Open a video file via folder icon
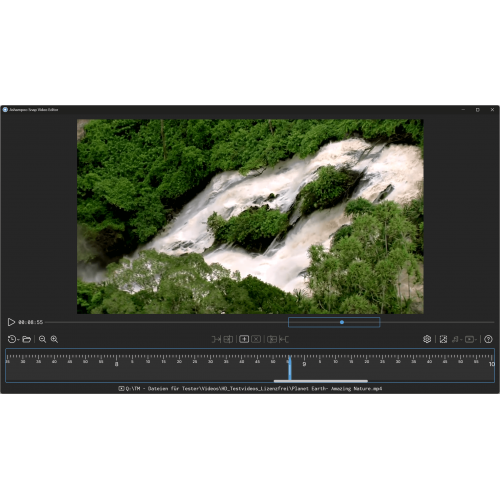Viewport: 500px width, 500px height. tap(27, 339)
